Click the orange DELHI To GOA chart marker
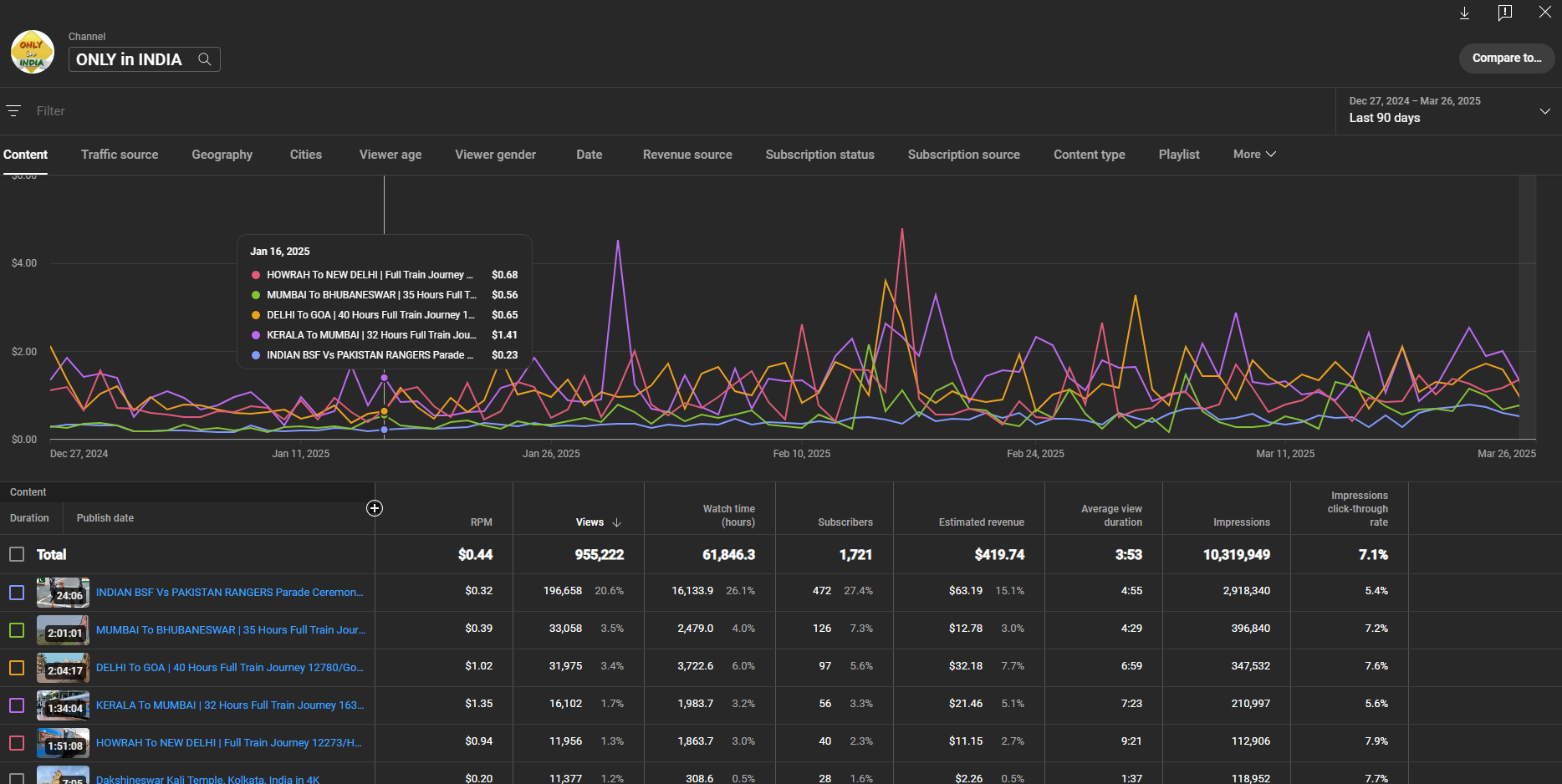The image size is (1562, 784). click(385, 411)
